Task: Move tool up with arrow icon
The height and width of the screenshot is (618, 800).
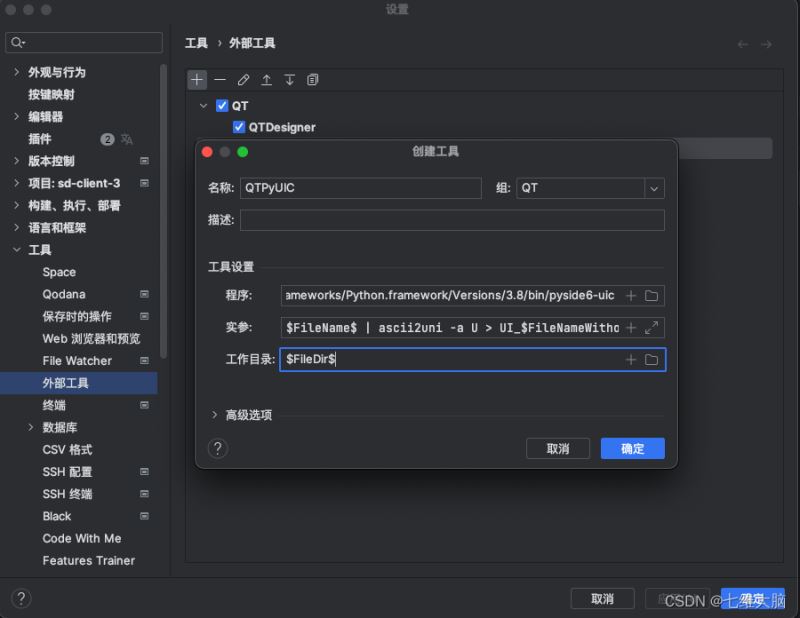Action: click(266, 80)
